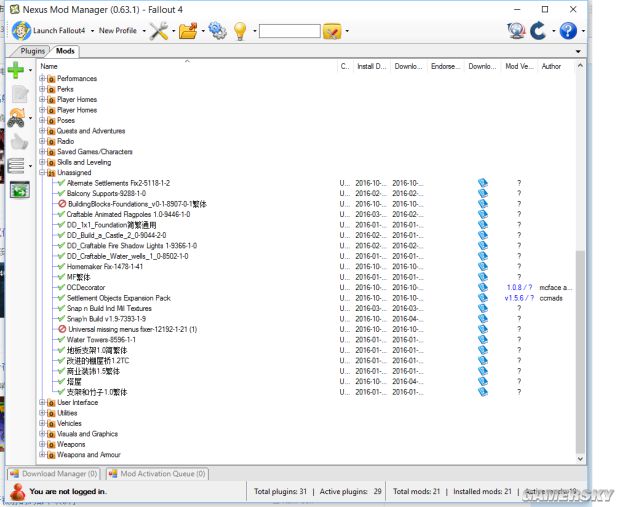Click the open folders icon in toolbar

click(x=188, y=31)
